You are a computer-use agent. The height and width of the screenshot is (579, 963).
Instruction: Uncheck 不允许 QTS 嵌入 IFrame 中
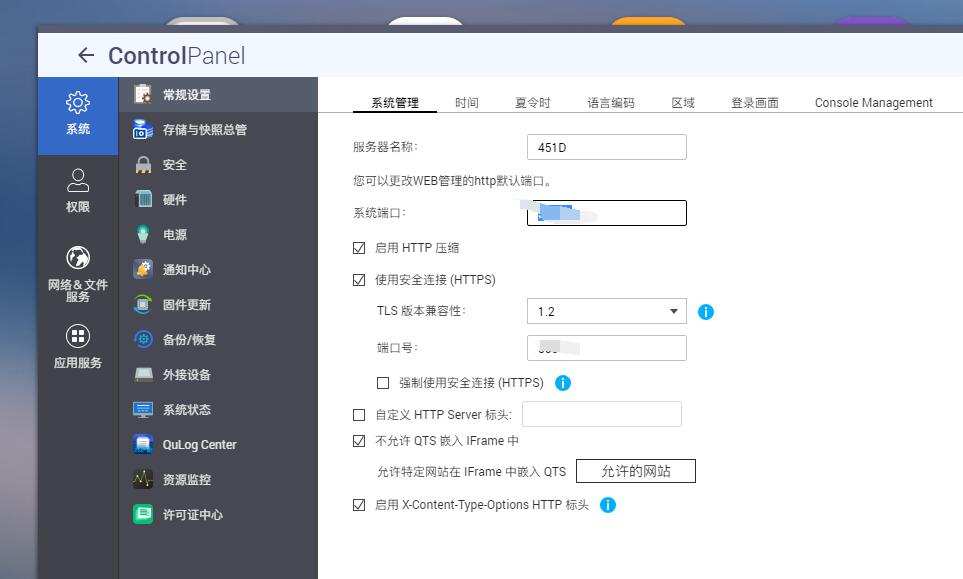pyautogui.click(x=358, y=440)
